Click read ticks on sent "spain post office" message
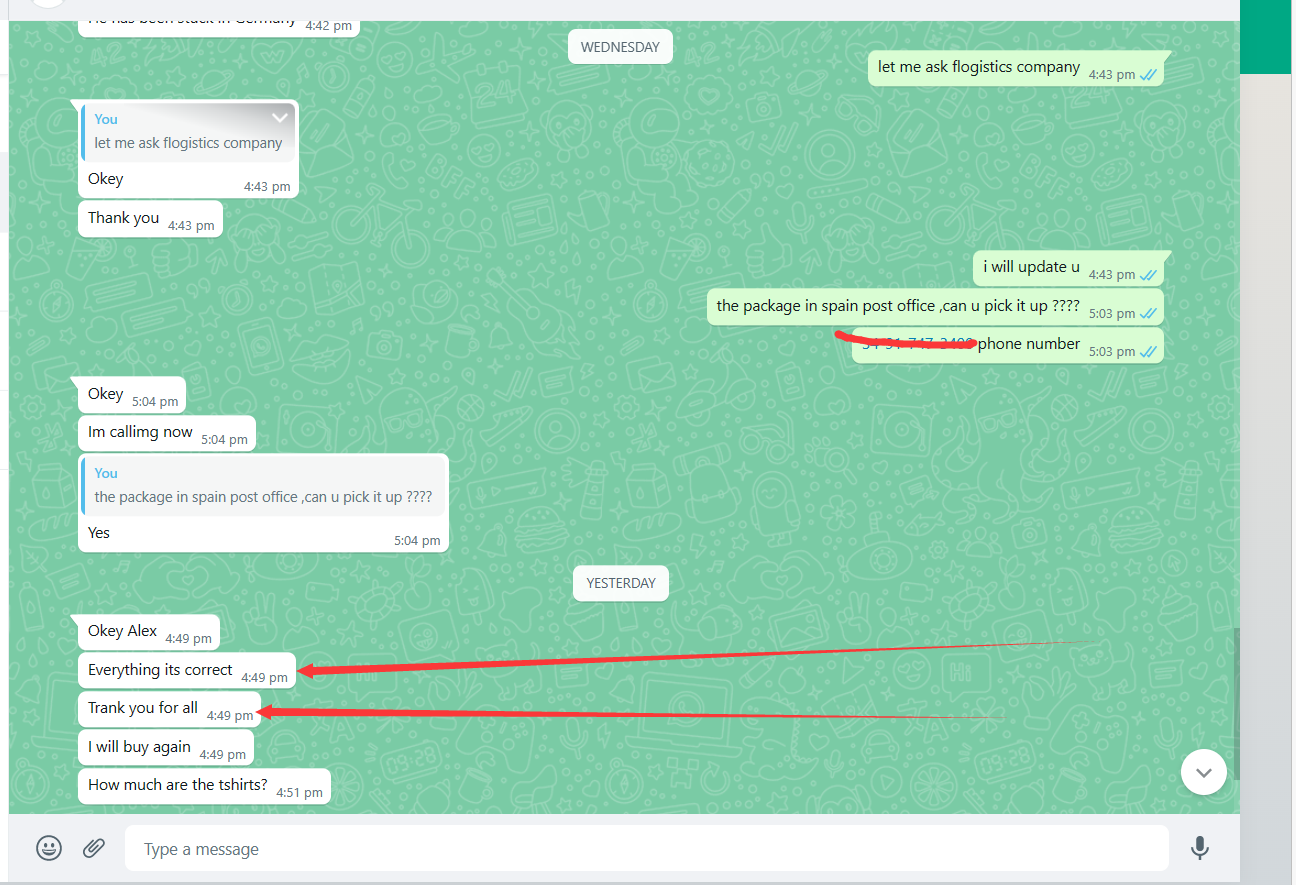 [x=1149, y=314]
